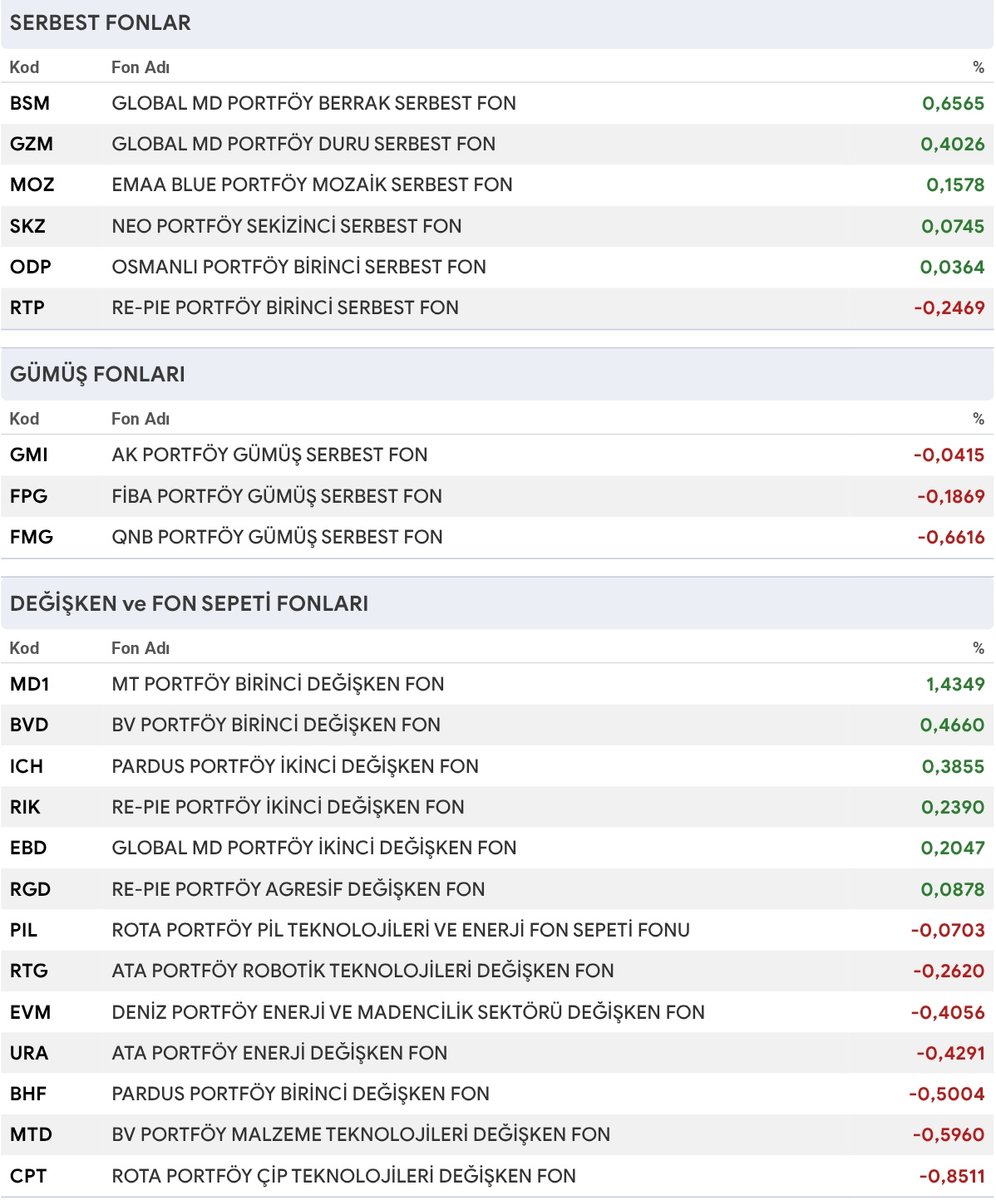The width and height of the screenshot is (996, 1200).
Task: Select fund code RTG
Action: point(29,971)
